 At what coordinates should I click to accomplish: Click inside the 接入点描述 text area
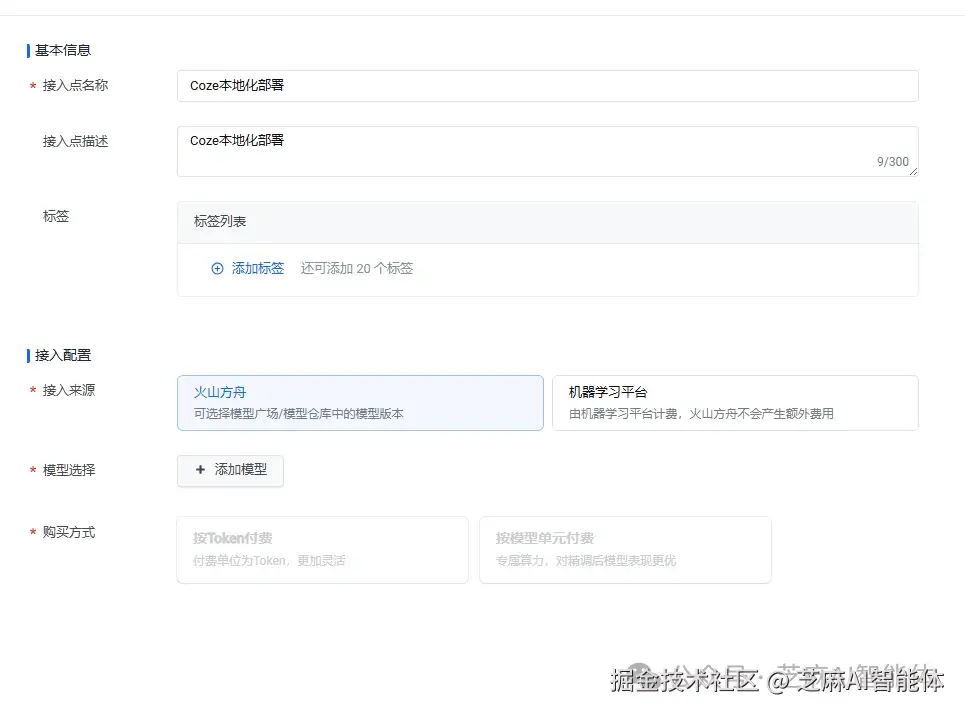(x=547, y=145)
